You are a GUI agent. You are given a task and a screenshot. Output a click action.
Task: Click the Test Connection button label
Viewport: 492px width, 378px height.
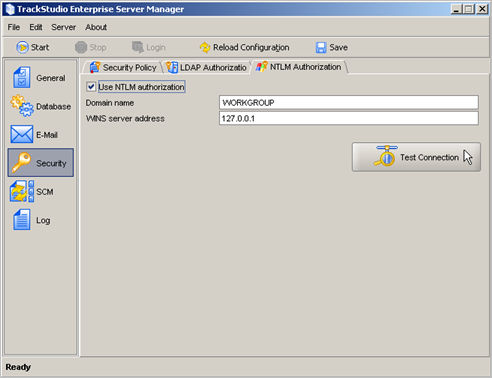click(x=429, y=157)
